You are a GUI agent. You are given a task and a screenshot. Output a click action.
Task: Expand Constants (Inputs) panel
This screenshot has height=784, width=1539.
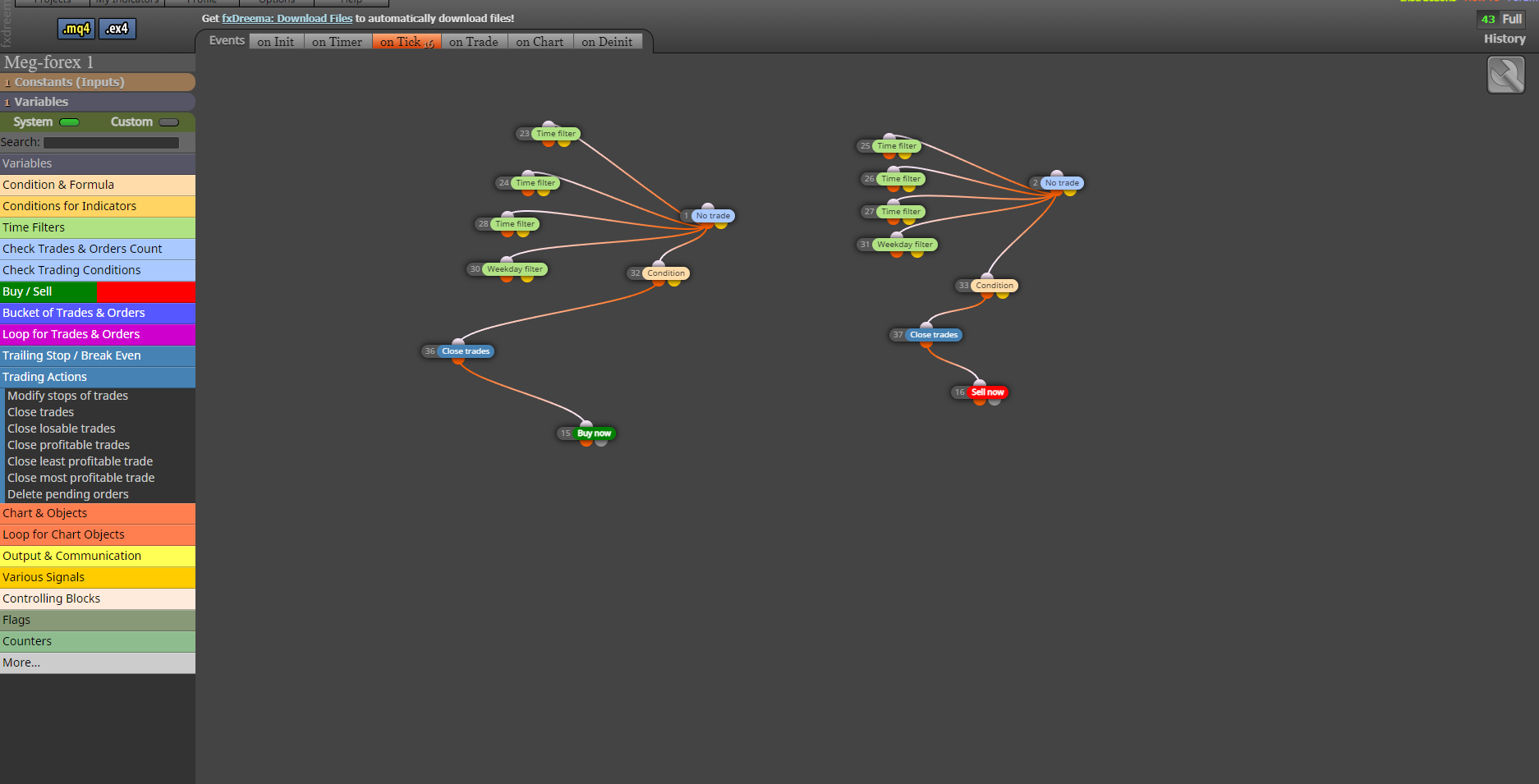coord(98,82)
